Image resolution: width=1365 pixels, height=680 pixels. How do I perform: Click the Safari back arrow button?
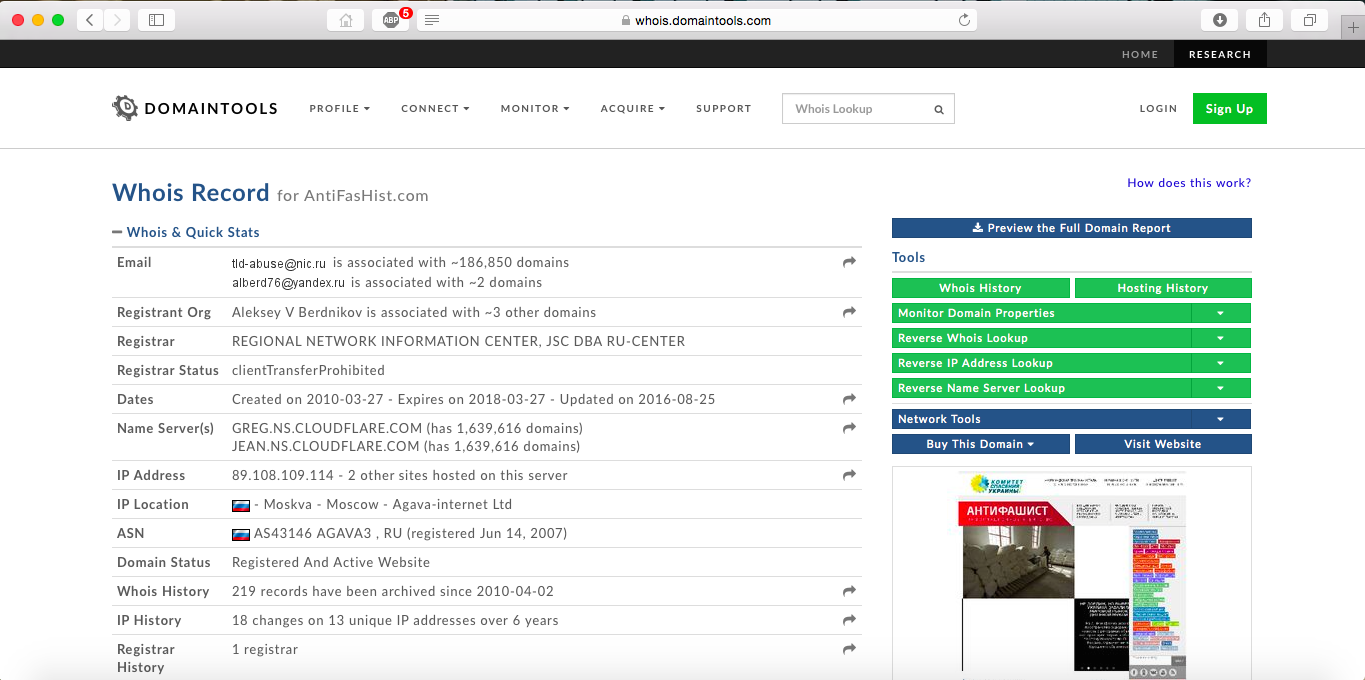pos(90,20)
